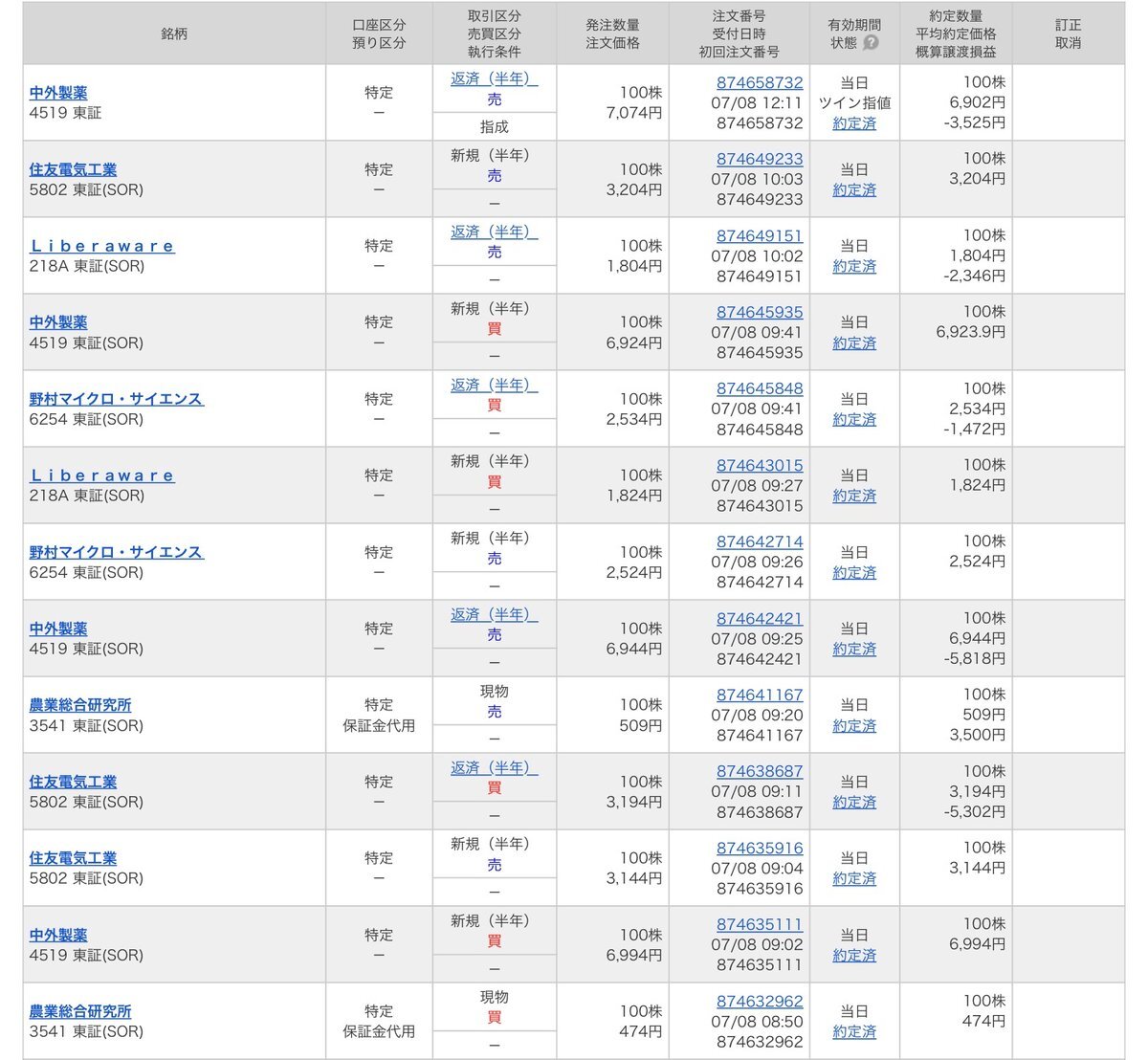
Task: Click the -5,302円 loss value
Action: point(974,811)
